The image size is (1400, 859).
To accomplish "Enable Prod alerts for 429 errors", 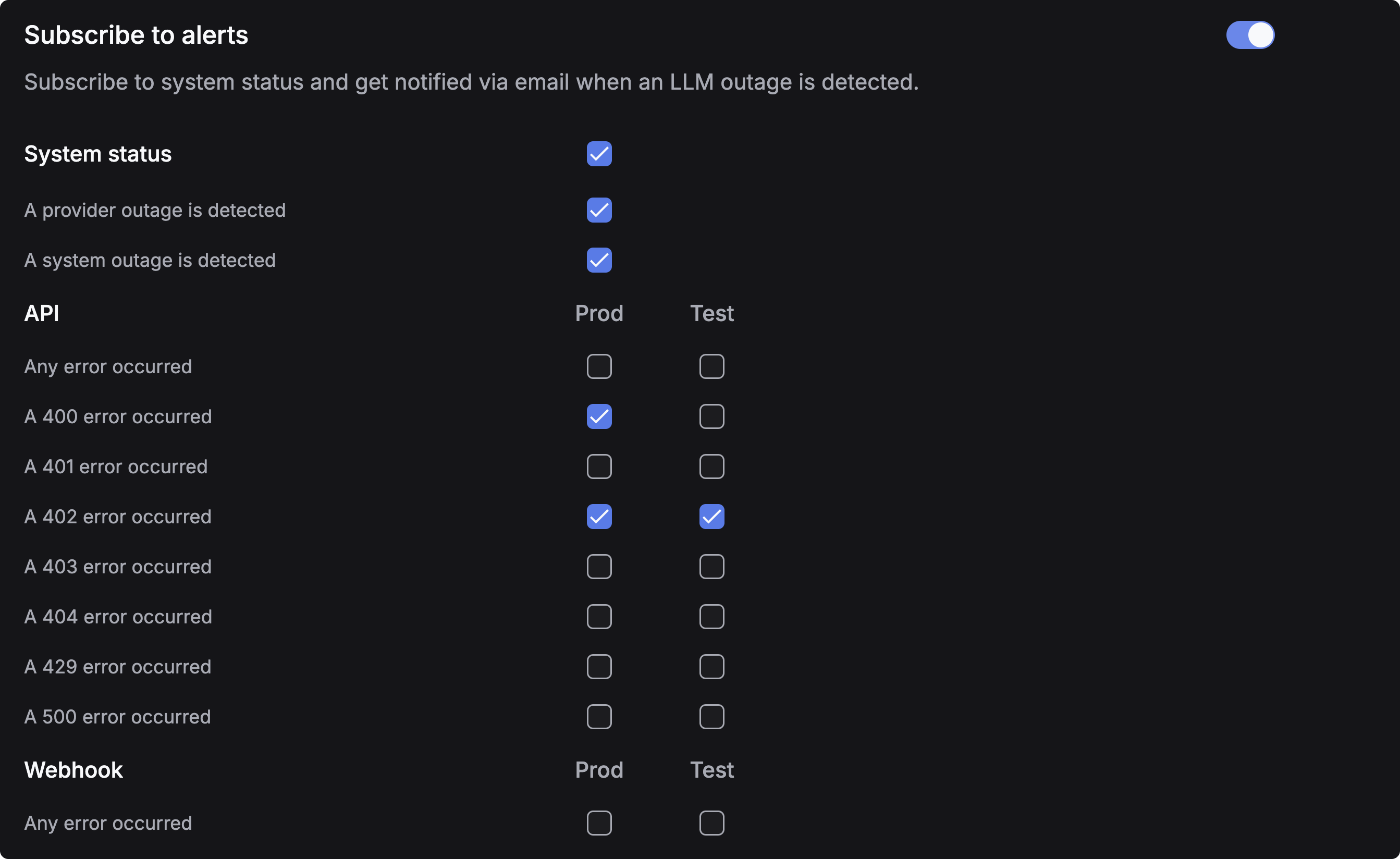I will [599, 667].
